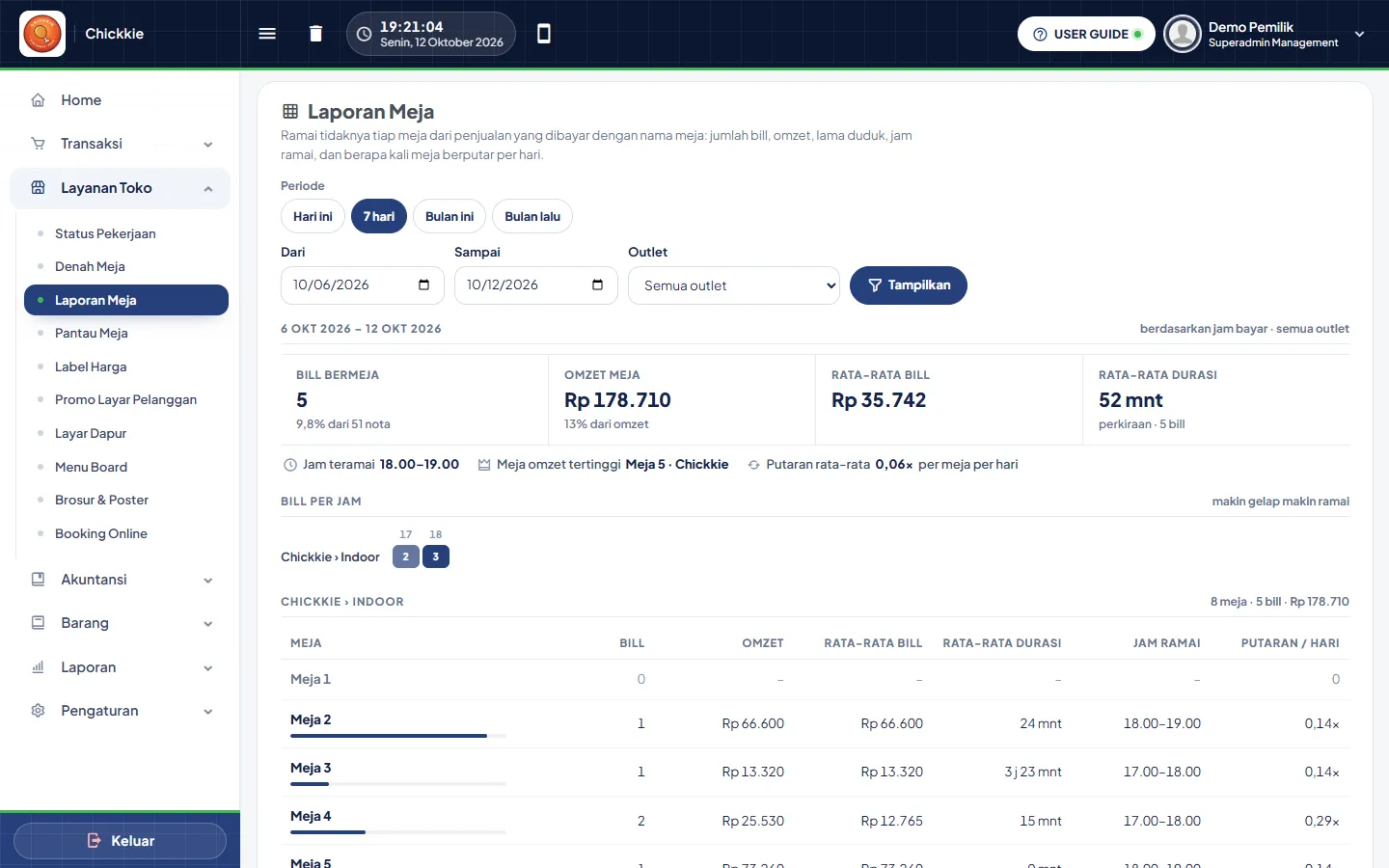
Task: Select the Hari ini period
Action: coord(313,216)
